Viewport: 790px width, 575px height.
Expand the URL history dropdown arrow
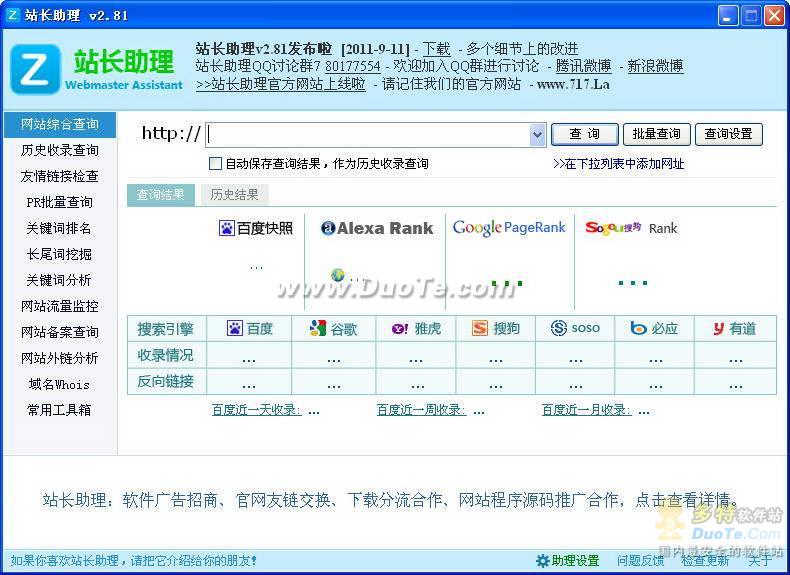pos(537,135)
